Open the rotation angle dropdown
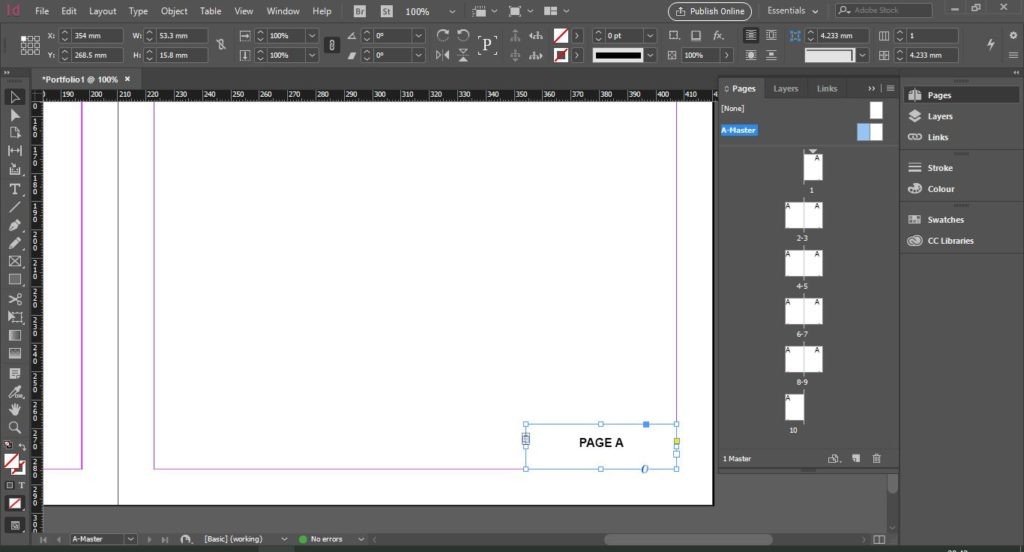This screenshot has width=1024, height=552. (x=419, y=35)
